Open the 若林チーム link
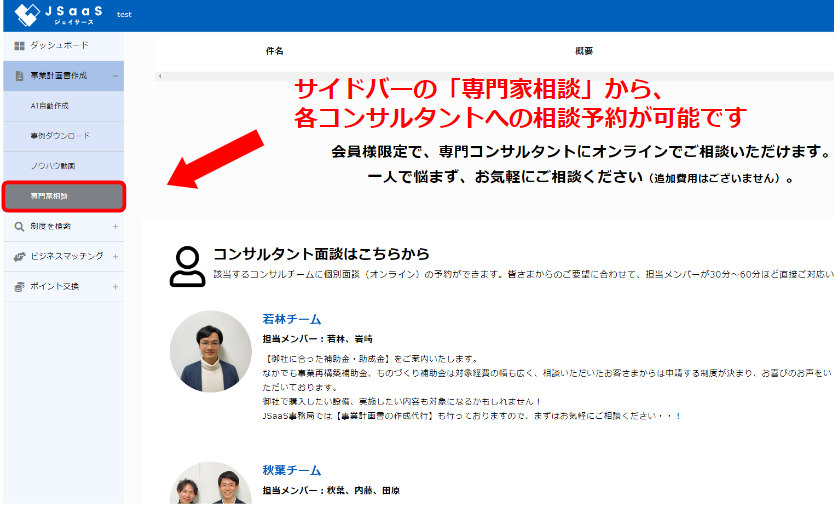The height and width of the screenshot is (506, 834). pyautogui.click(x=291, y=319)
